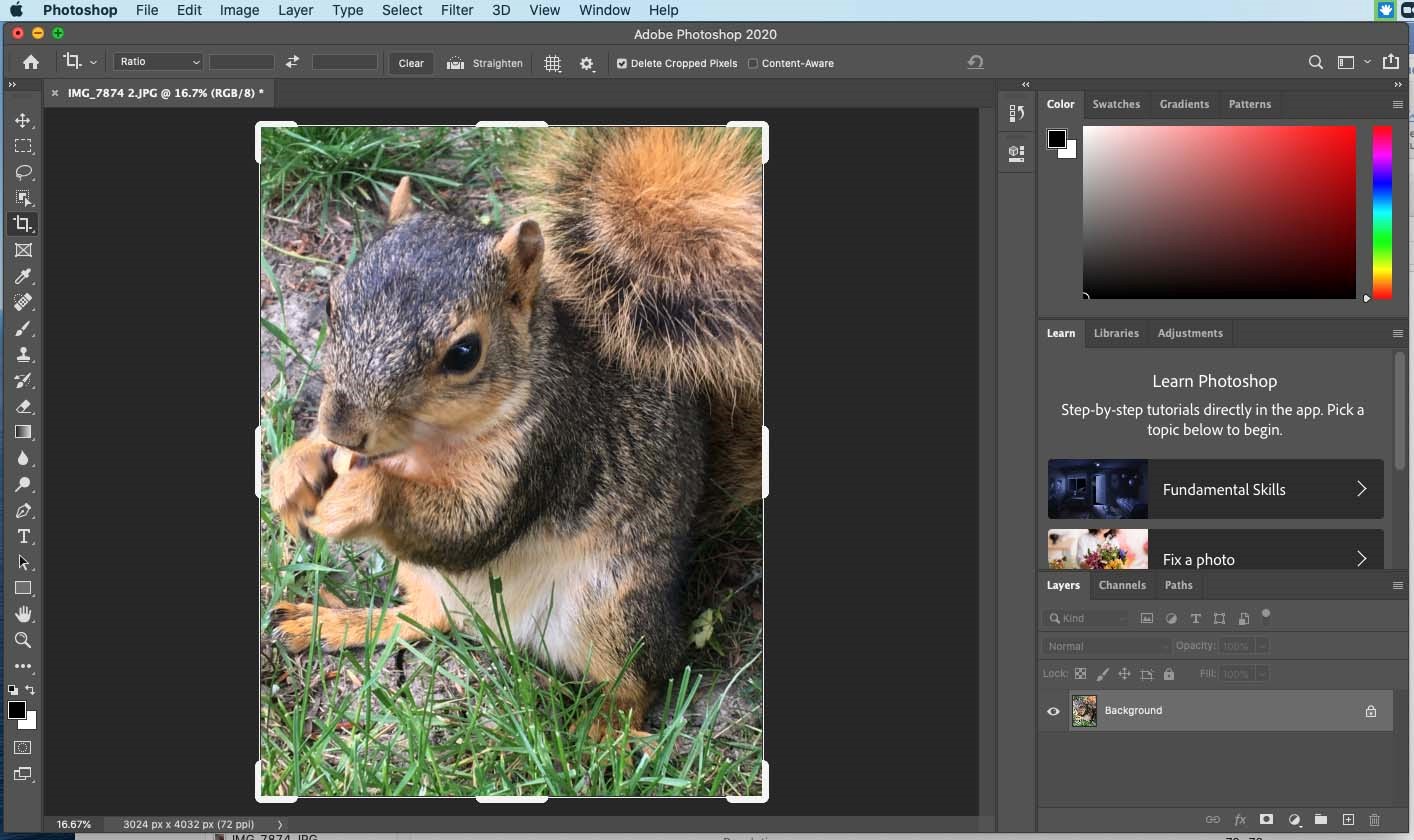1414x840 pixels.
Task: Select the Move tool
Action: pos(23,120)
